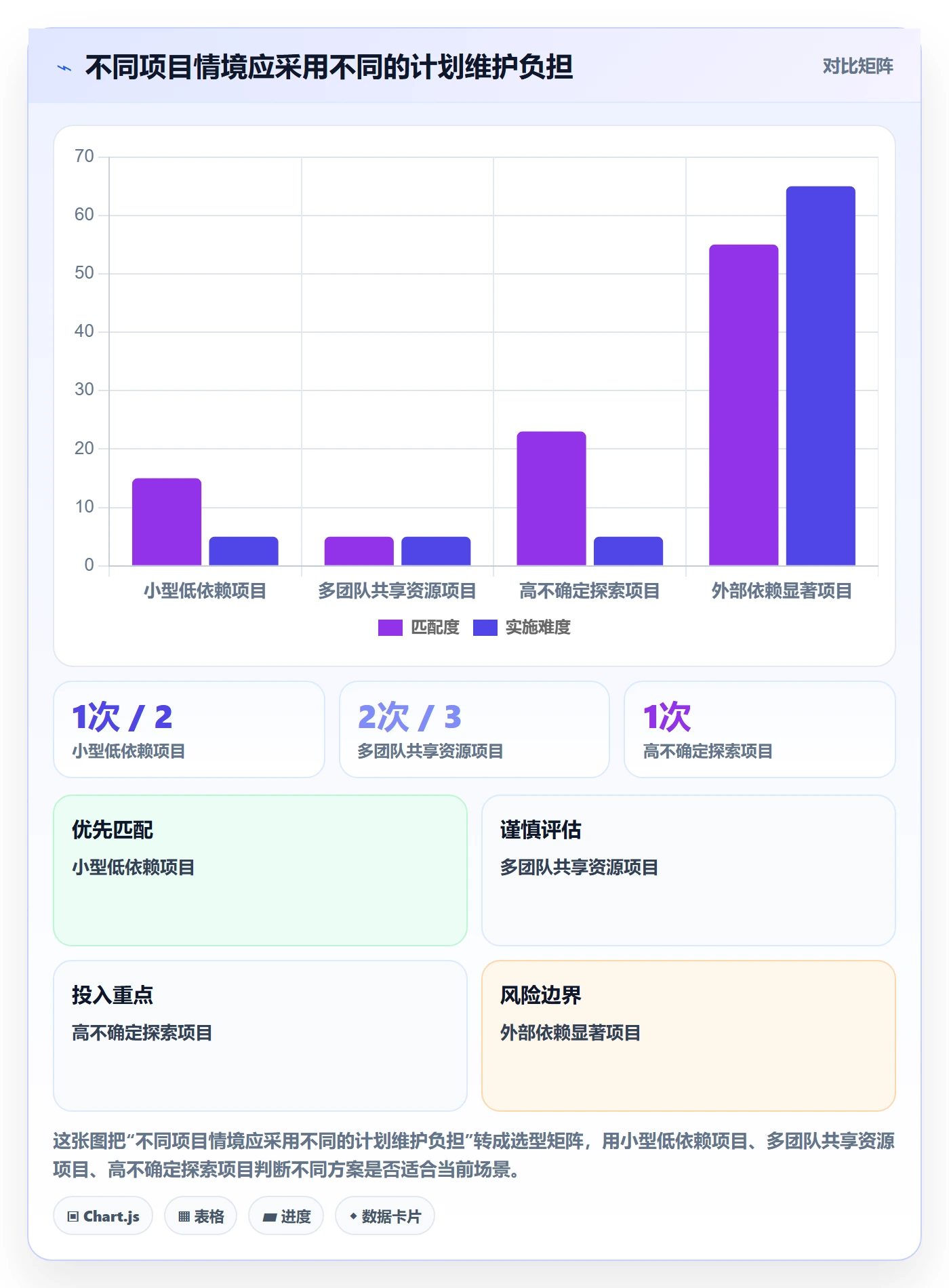The image size is (949, 1288).
Task: Click the 进度 tag
Action: point(286,1216)
